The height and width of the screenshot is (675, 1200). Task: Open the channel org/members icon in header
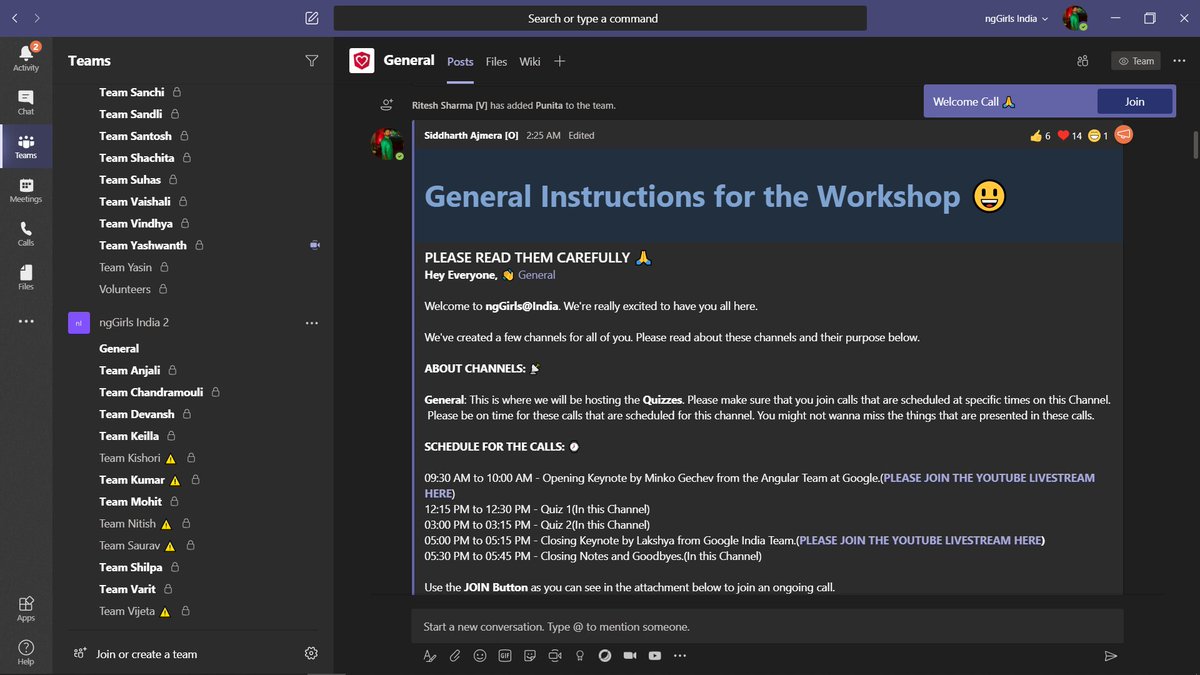(x=1083, y=61)
